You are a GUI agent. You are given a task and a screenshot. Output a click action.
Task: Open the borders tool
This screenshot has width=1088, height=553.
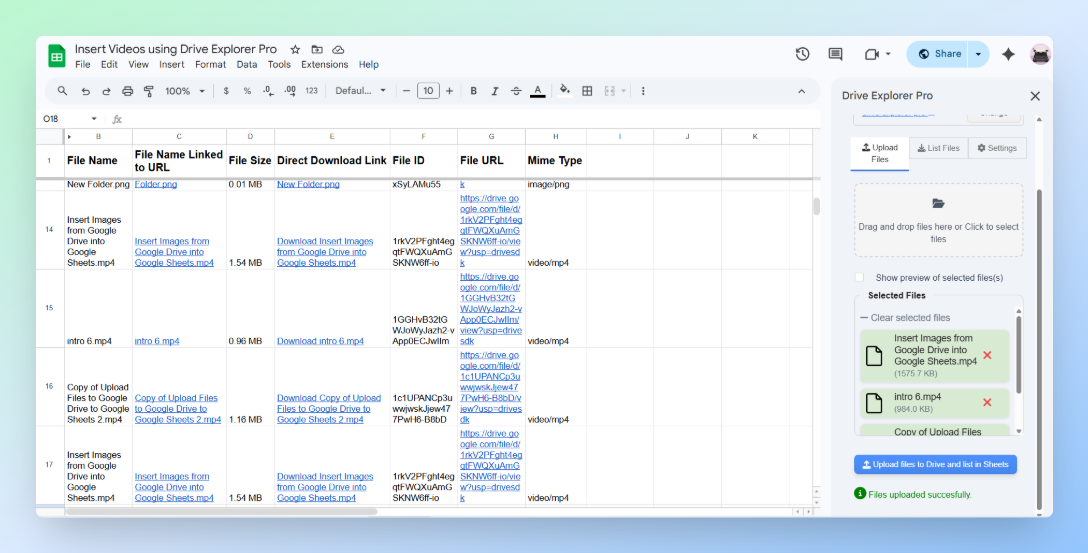pos(587,91)
